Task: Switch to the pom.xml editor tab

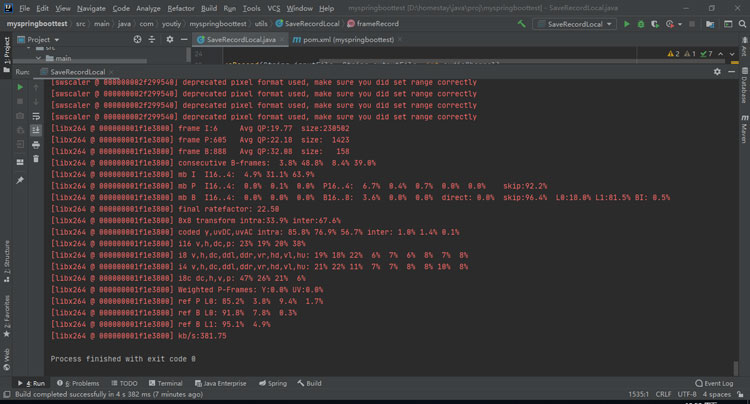Action: coord(348,40)
